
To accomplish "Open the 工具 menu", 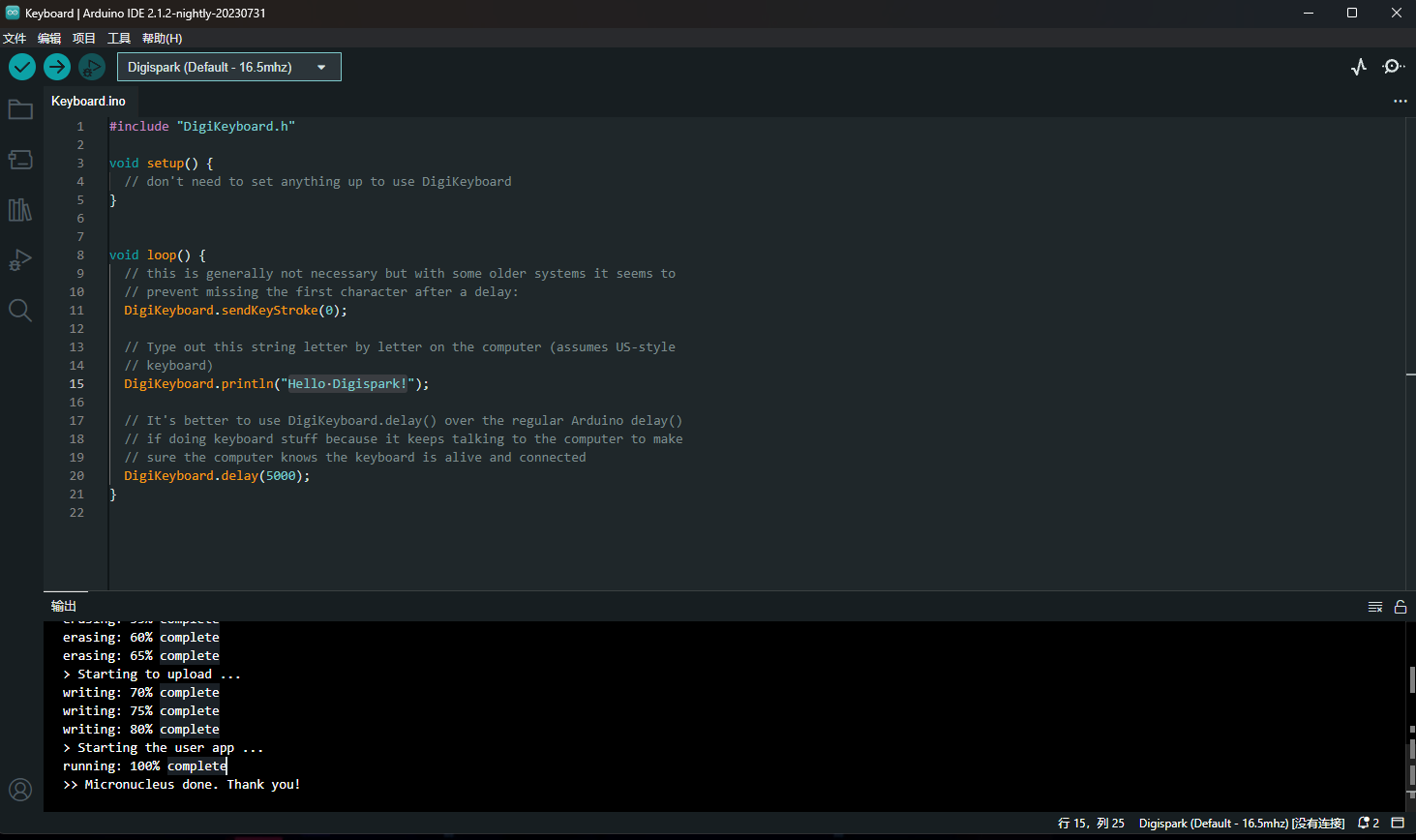I will coord(119,38).
